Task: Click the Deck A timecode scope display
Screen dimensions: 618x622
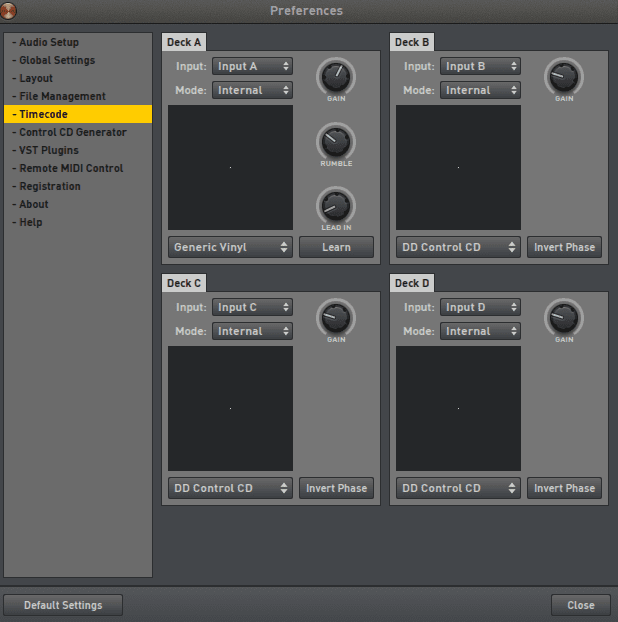Action: (230, 167)
